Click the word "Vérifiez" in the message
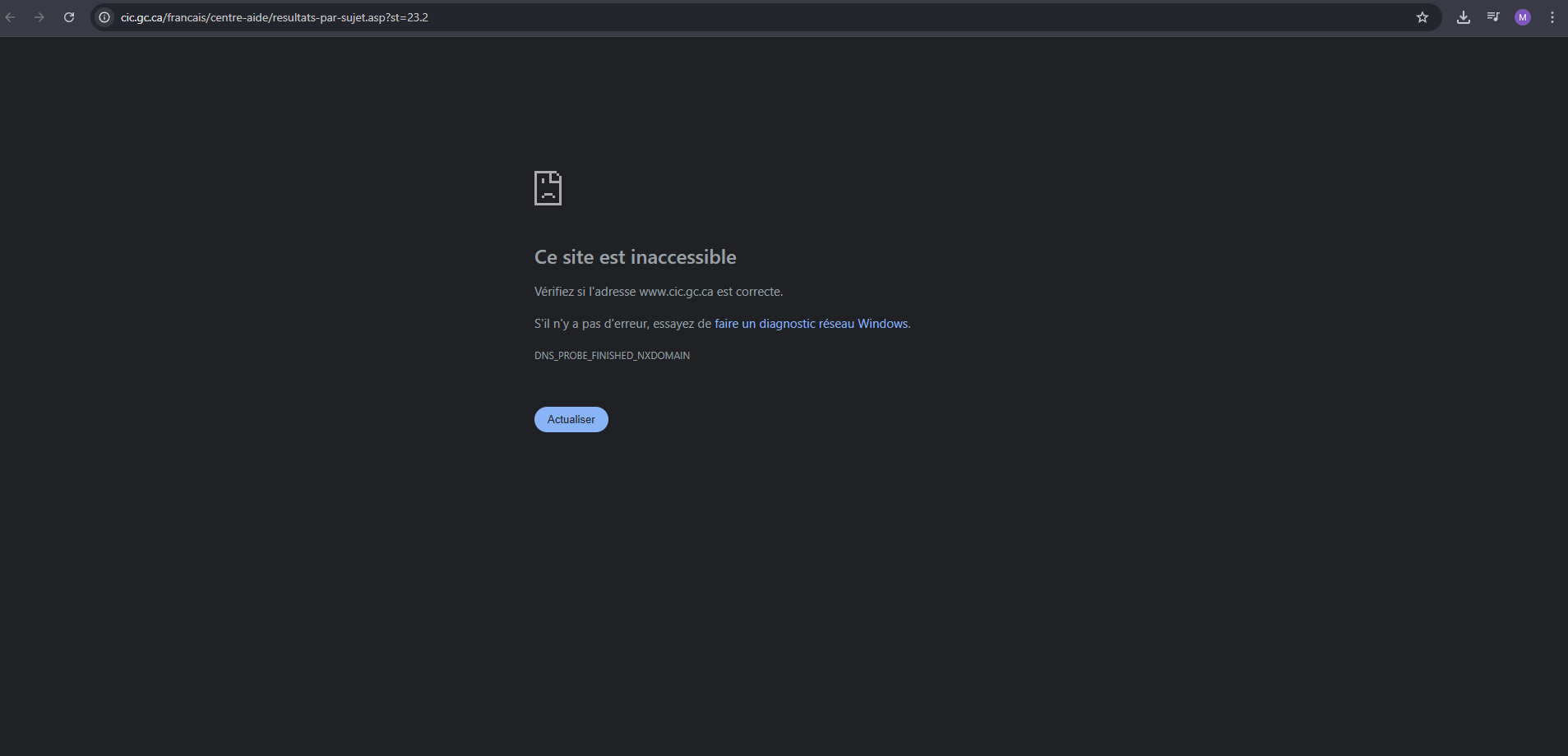 coord(554,292)
